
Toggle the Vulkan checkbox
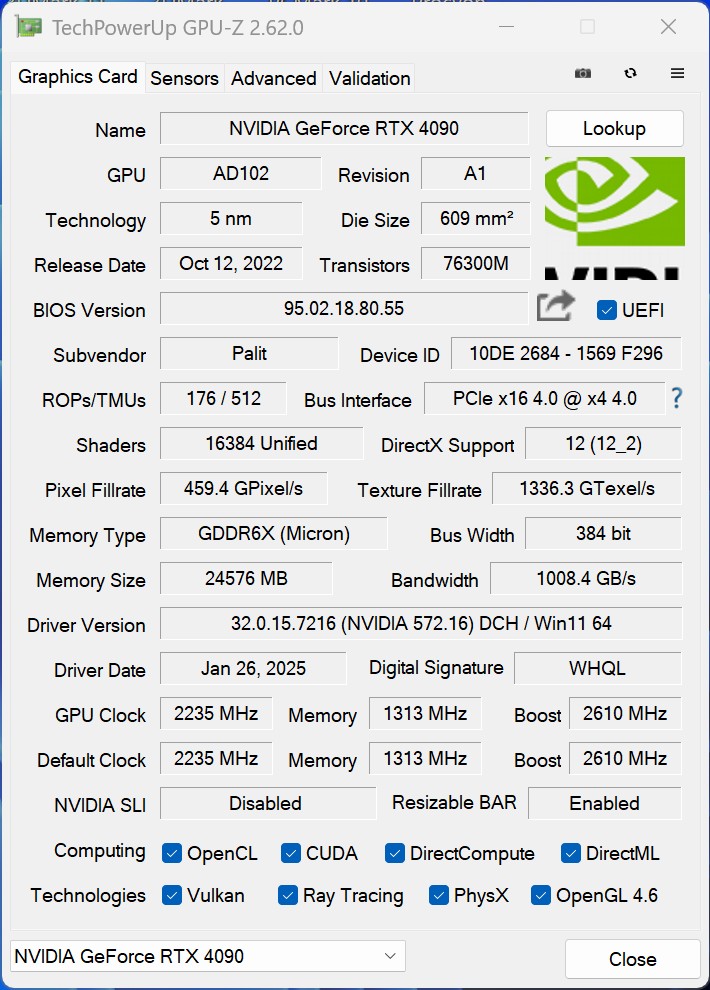[x=172, y=895]
